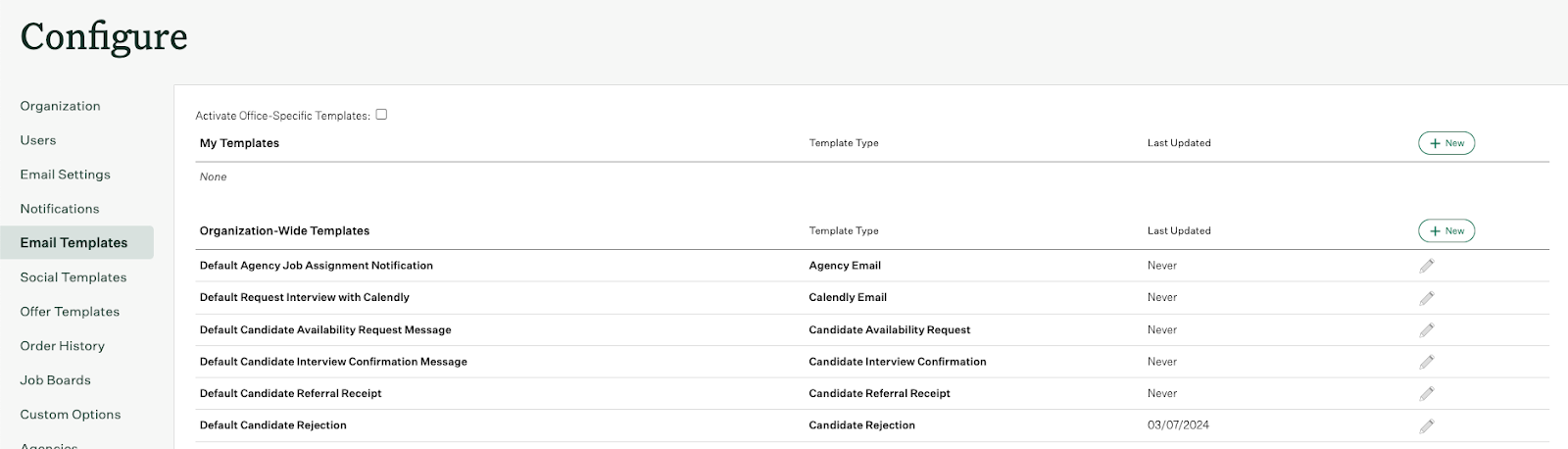Edit Default Agency Job Assignment Notification template
The image size is (1568, 449).
click(x=1427, y=266)
